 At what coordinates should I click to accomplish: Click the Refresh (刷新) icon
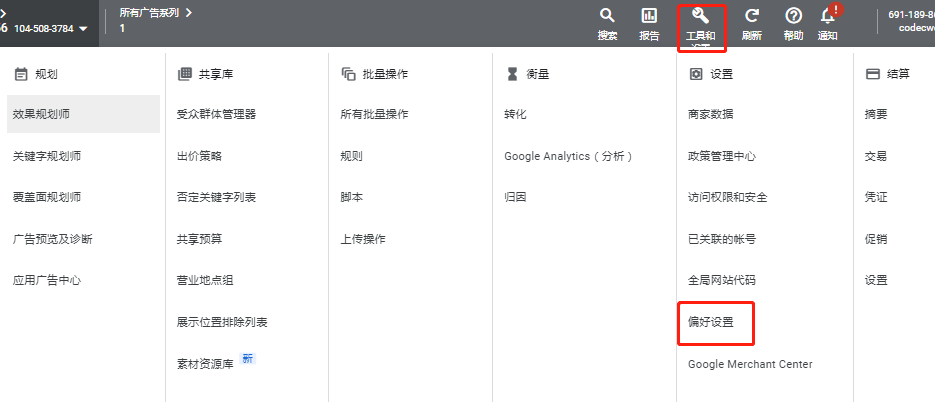click(x=752, y=16)
